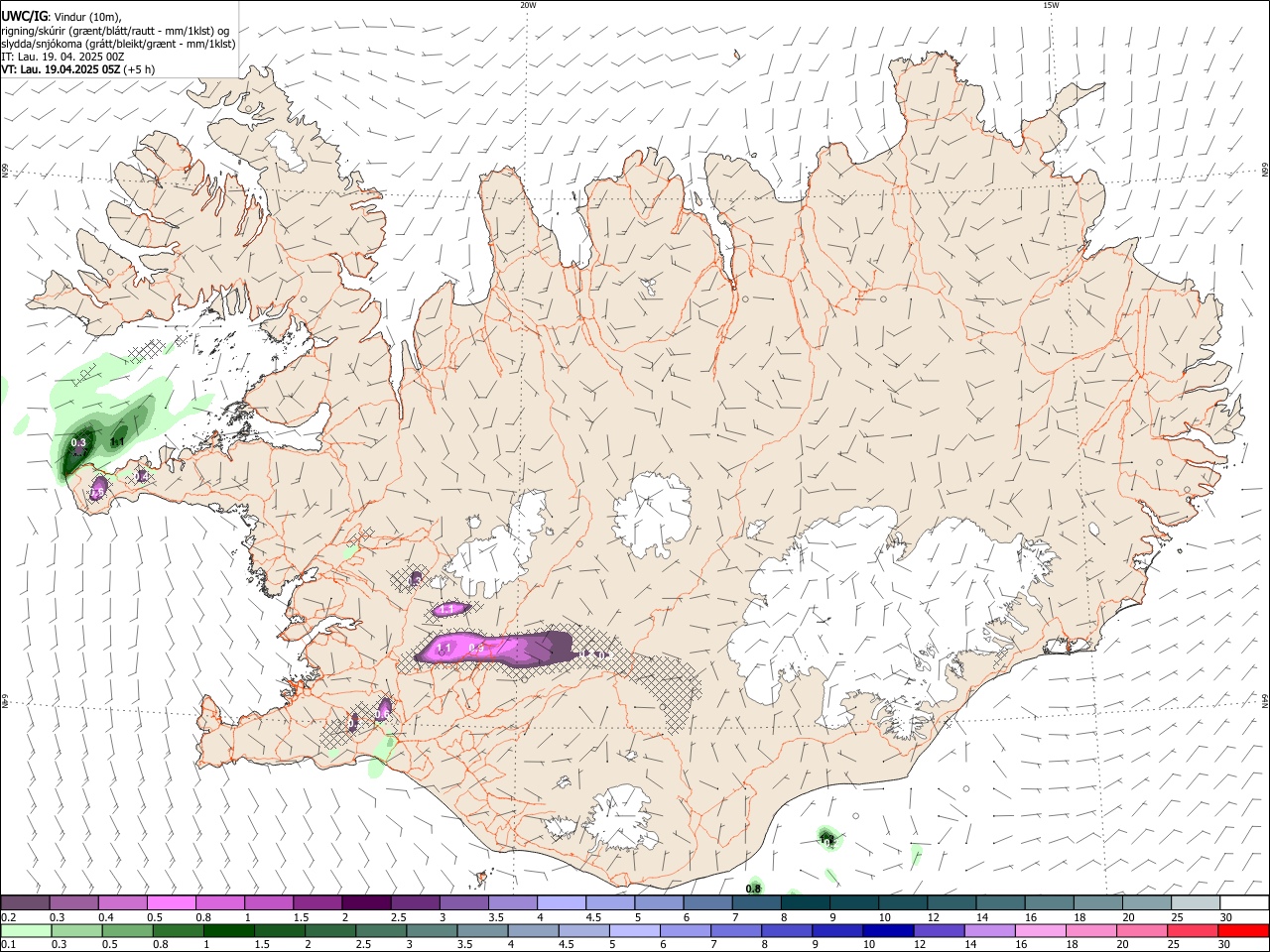Viewport: 1270px width, 952px height.
Task: Click the hot pink swatch labelled 20
Action: pos(1142,931)
